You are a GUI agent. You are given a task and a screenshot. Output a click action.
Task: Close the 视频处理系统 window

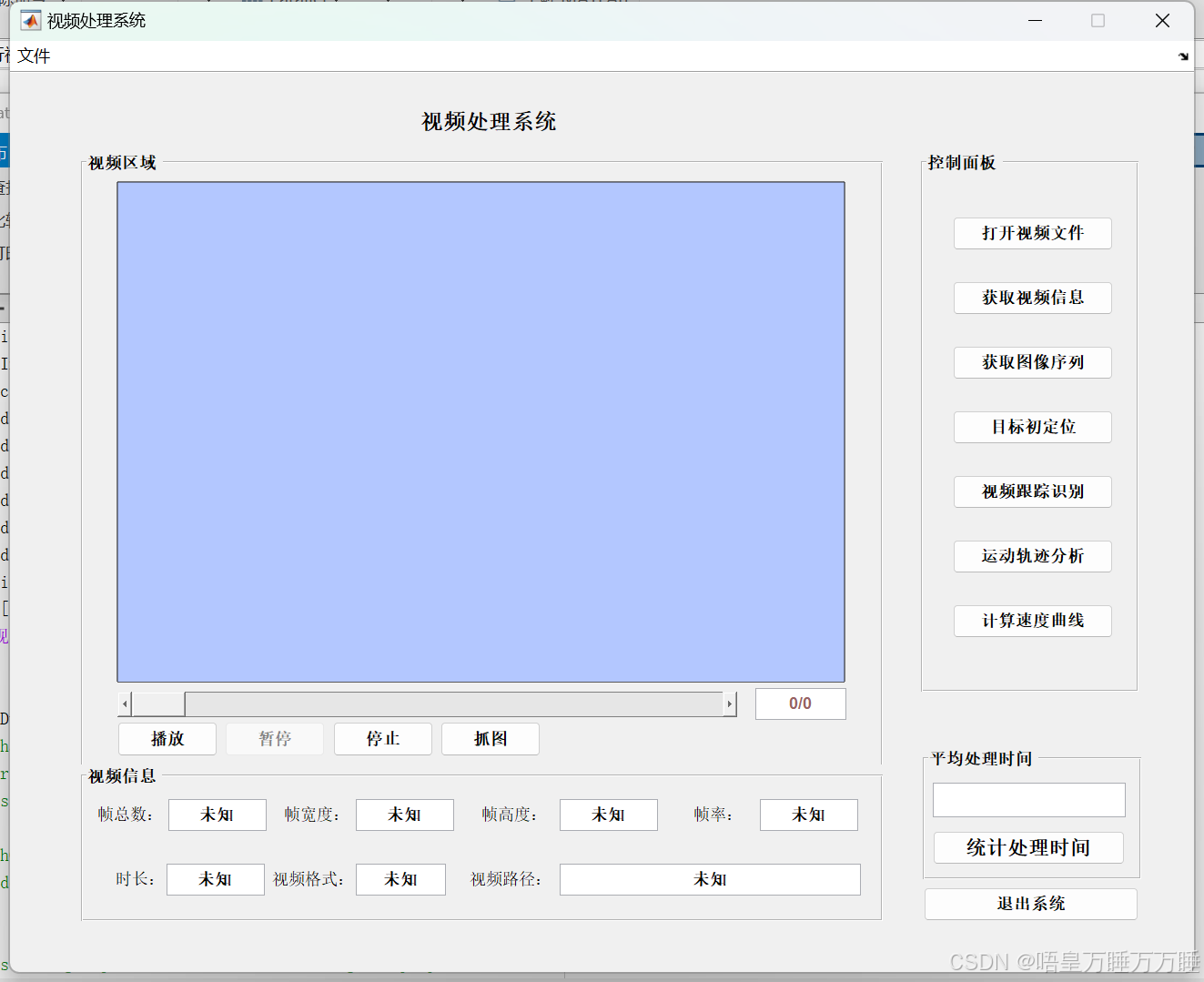tap(1162, 20)
